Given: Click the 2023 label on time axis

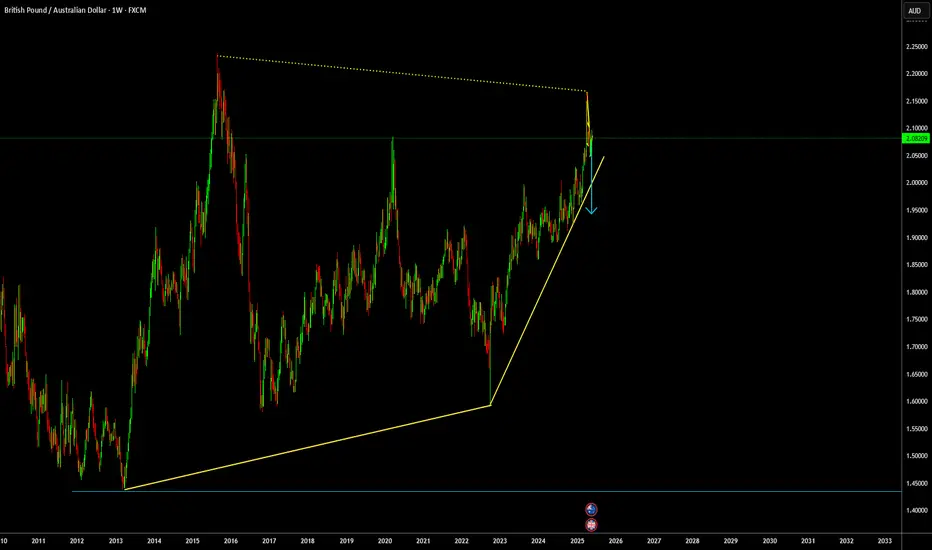Looking at the screenshot, I should [500, 541].
